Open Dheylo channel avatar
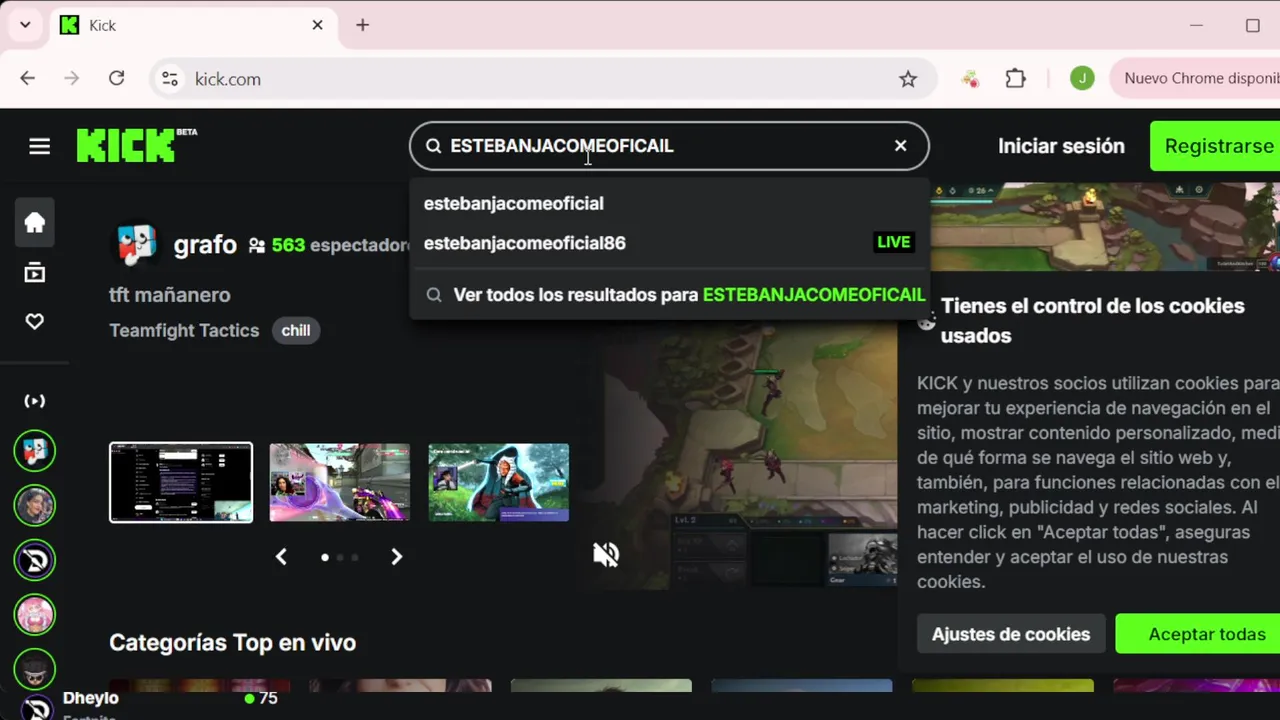The image size is (1280, 720). pyautogui.click(x=35, y=708)
